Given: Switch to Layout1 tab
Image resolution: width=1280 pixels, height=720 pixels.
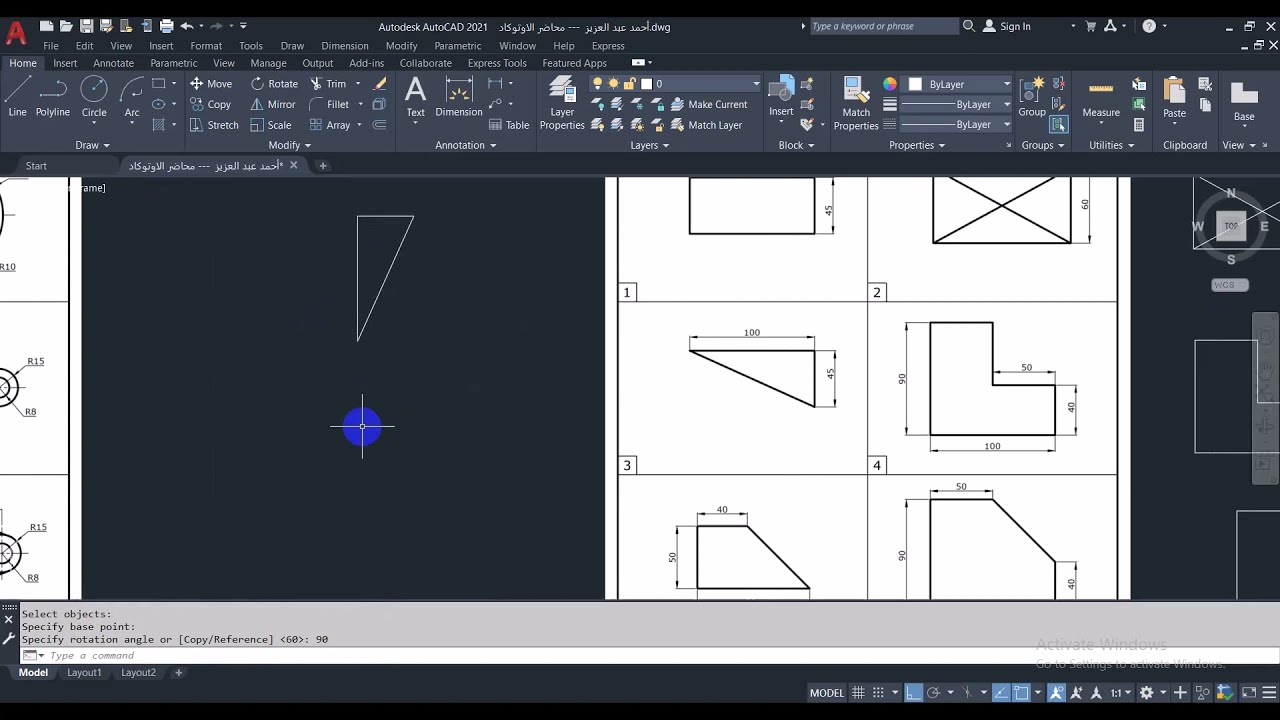Looking at the screenshot, I should 84,673.
